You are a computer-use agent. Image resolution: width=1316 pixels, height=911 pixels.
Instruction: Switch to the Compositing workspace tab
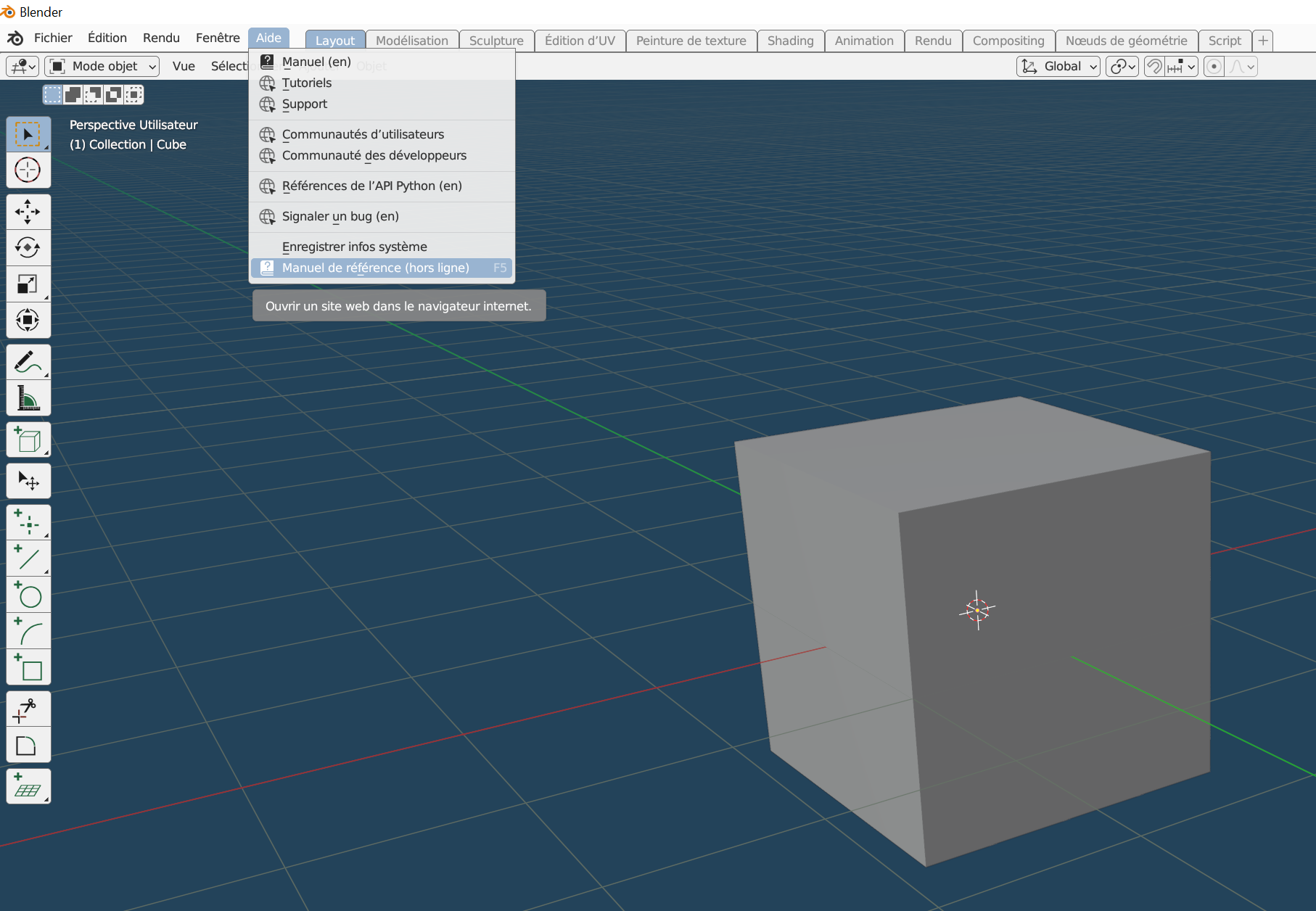[x=1008, y=41]
